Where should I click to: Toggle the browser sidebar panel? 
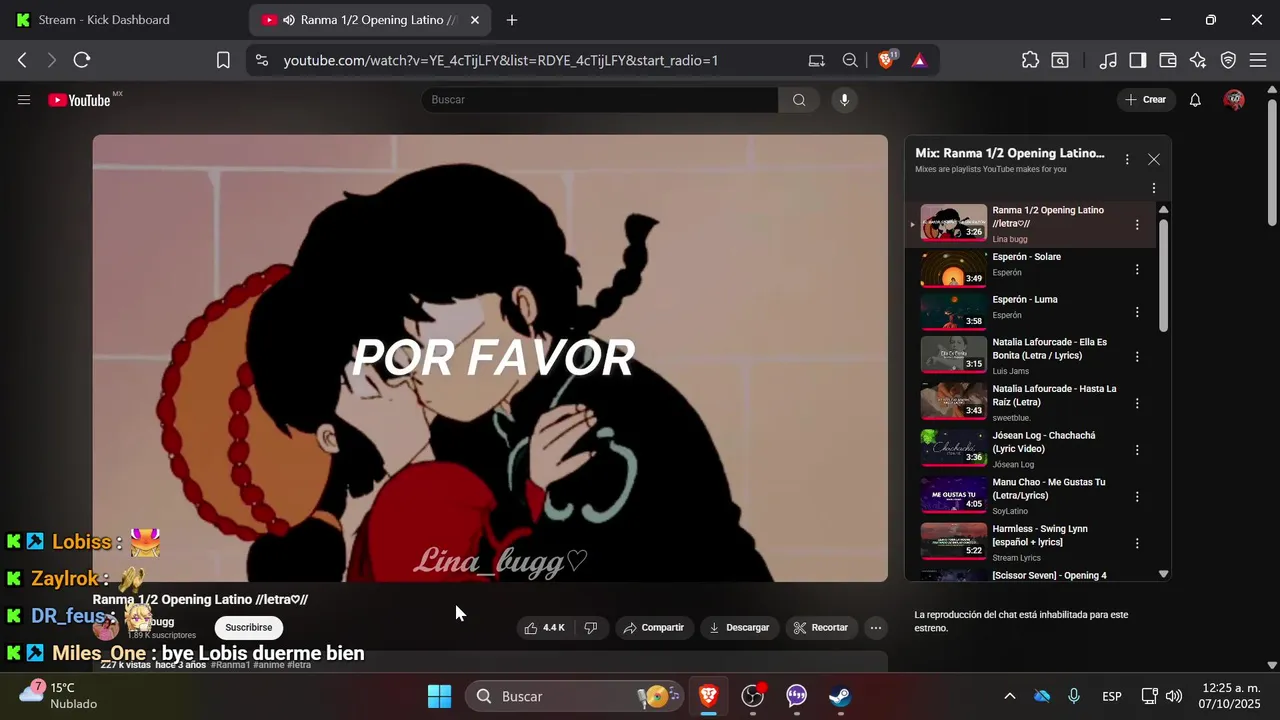coord(1137,60)
